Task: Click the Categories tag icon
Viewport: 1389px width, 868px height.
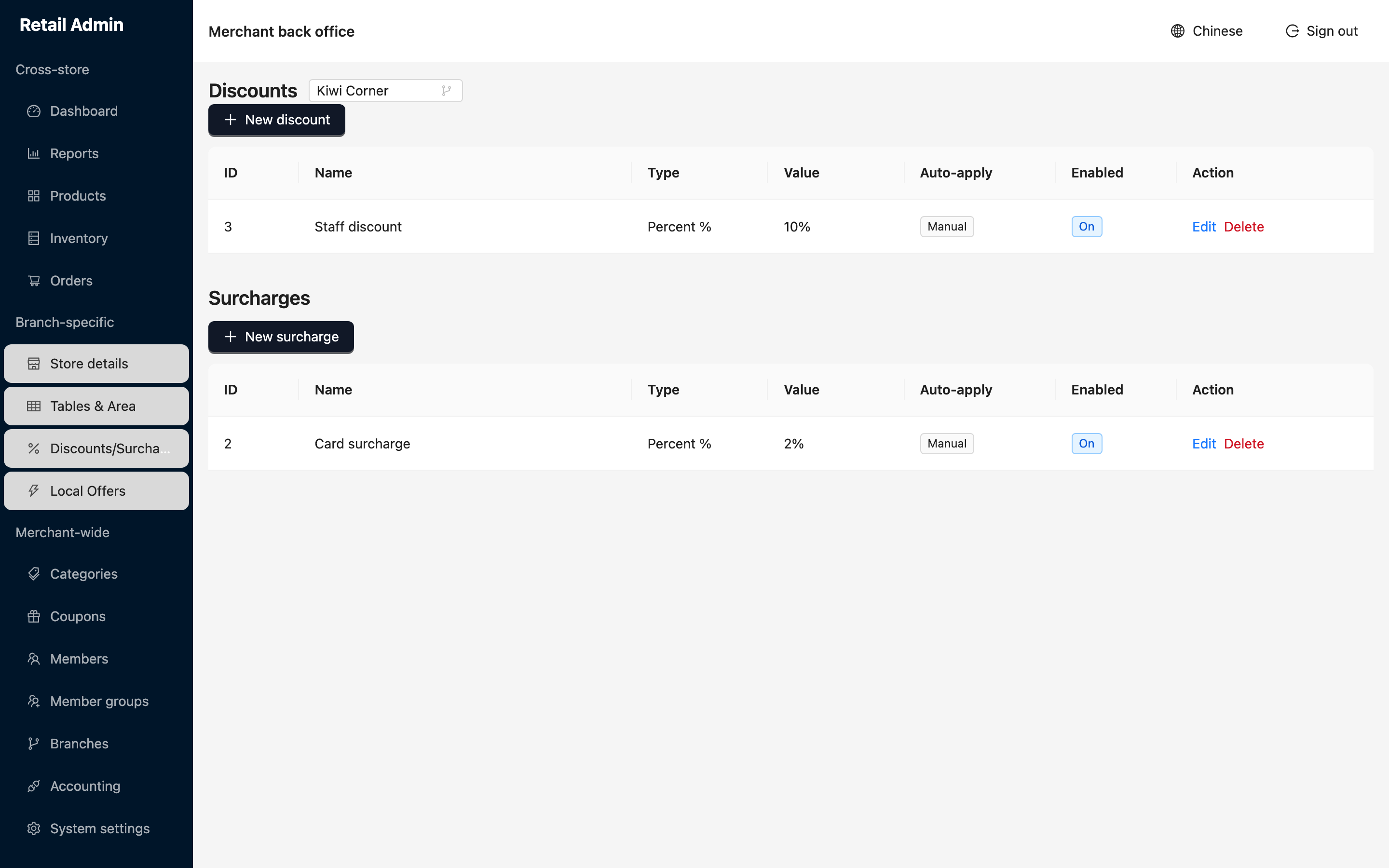Action: [34, 573]
